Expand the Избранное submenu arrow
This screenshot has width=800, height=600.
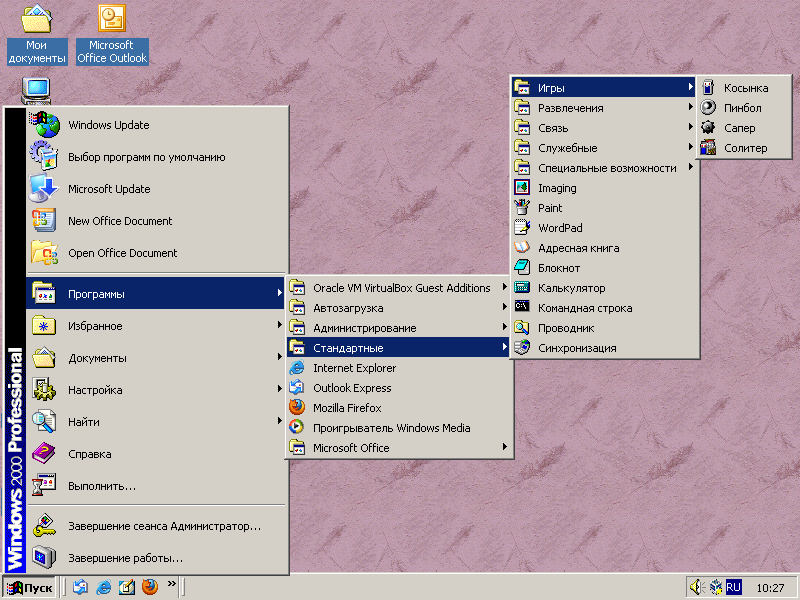point(280,325)
